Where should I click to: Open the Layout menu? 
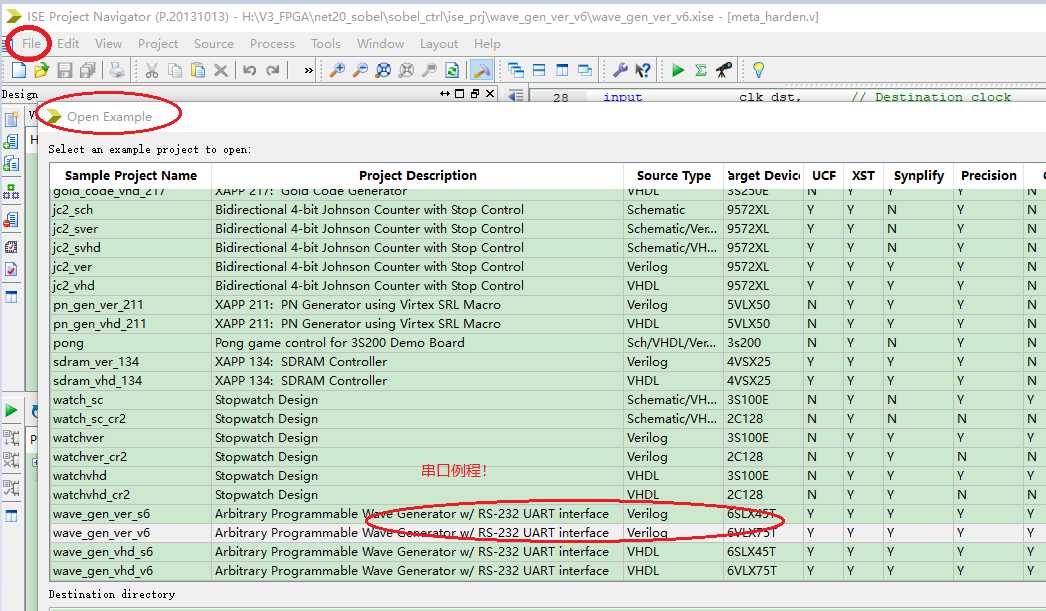tap(439, 44)
